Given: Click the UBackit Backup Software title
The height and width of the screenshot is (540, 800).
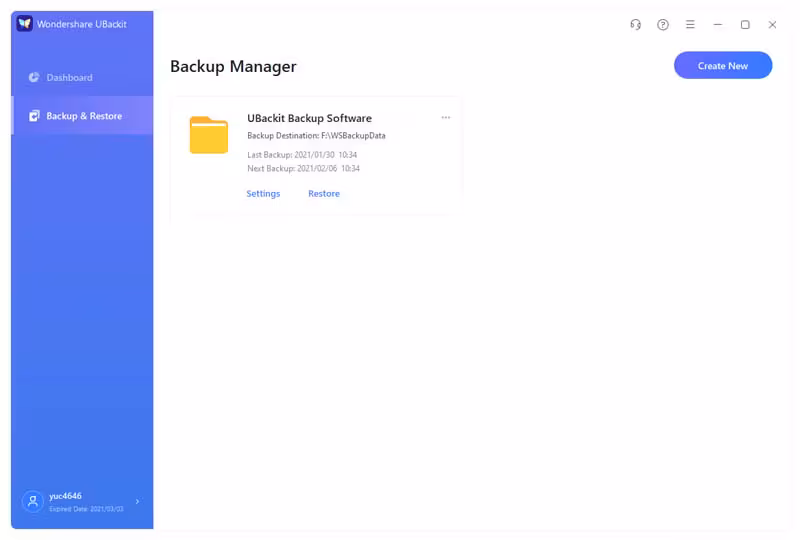Looking at the screenshot, I should [x=310, y=118].
